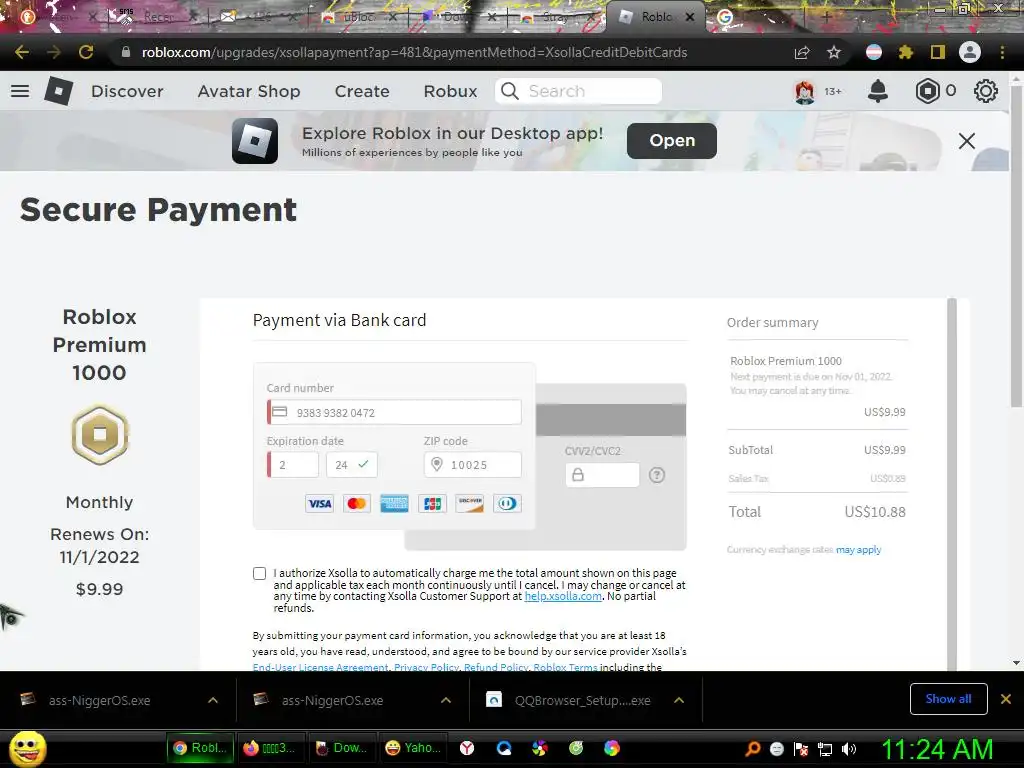Bookmark this page with the star
The width and height of the screenshot is (1024, 768).
point(834,52)
